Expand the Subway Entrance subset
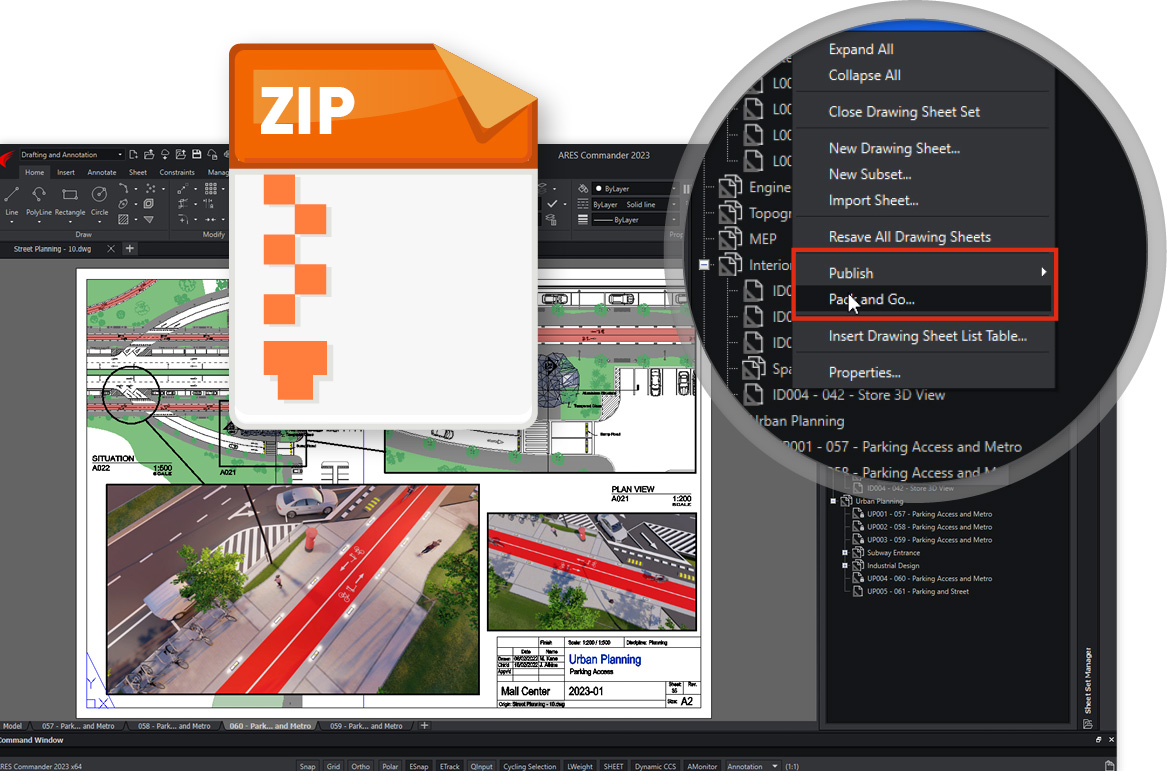This screenshot has width=1167, height=771. point(845,553)
